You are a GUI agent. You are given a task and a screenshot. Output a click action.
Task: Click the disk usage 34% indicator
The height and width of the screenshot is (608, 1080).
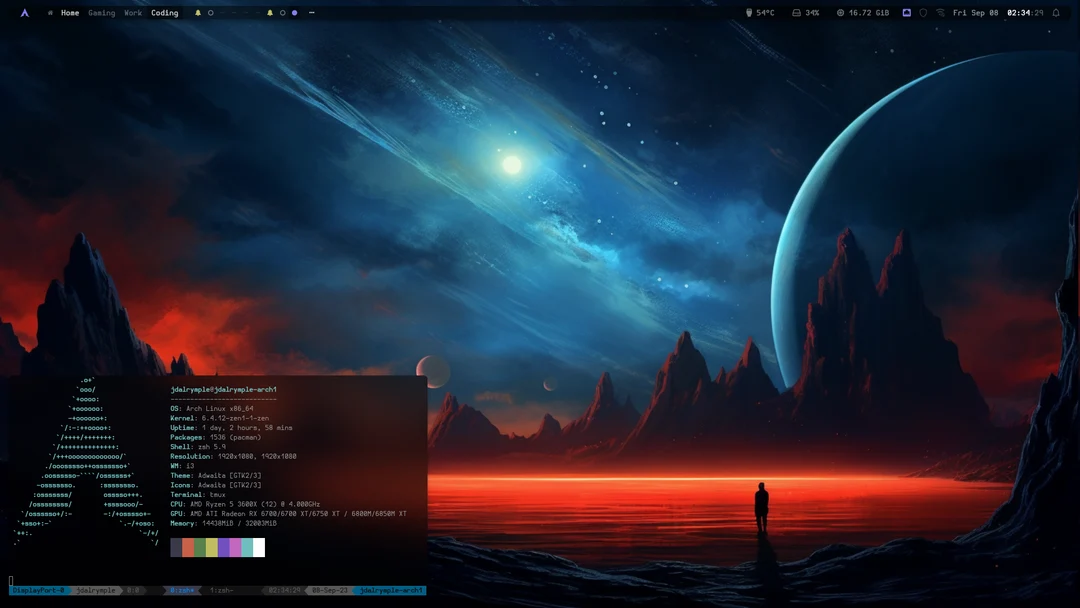coord(803,12)
